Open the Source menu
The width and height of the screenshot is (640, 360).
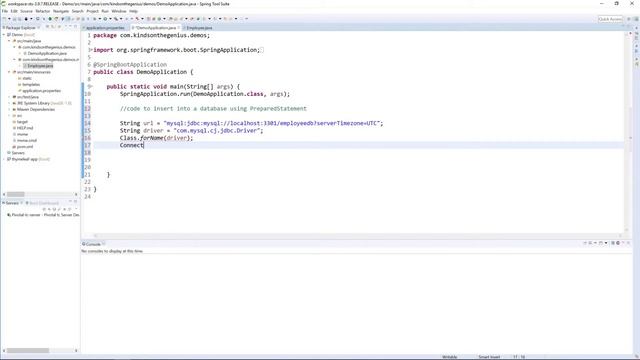[26, 11]
